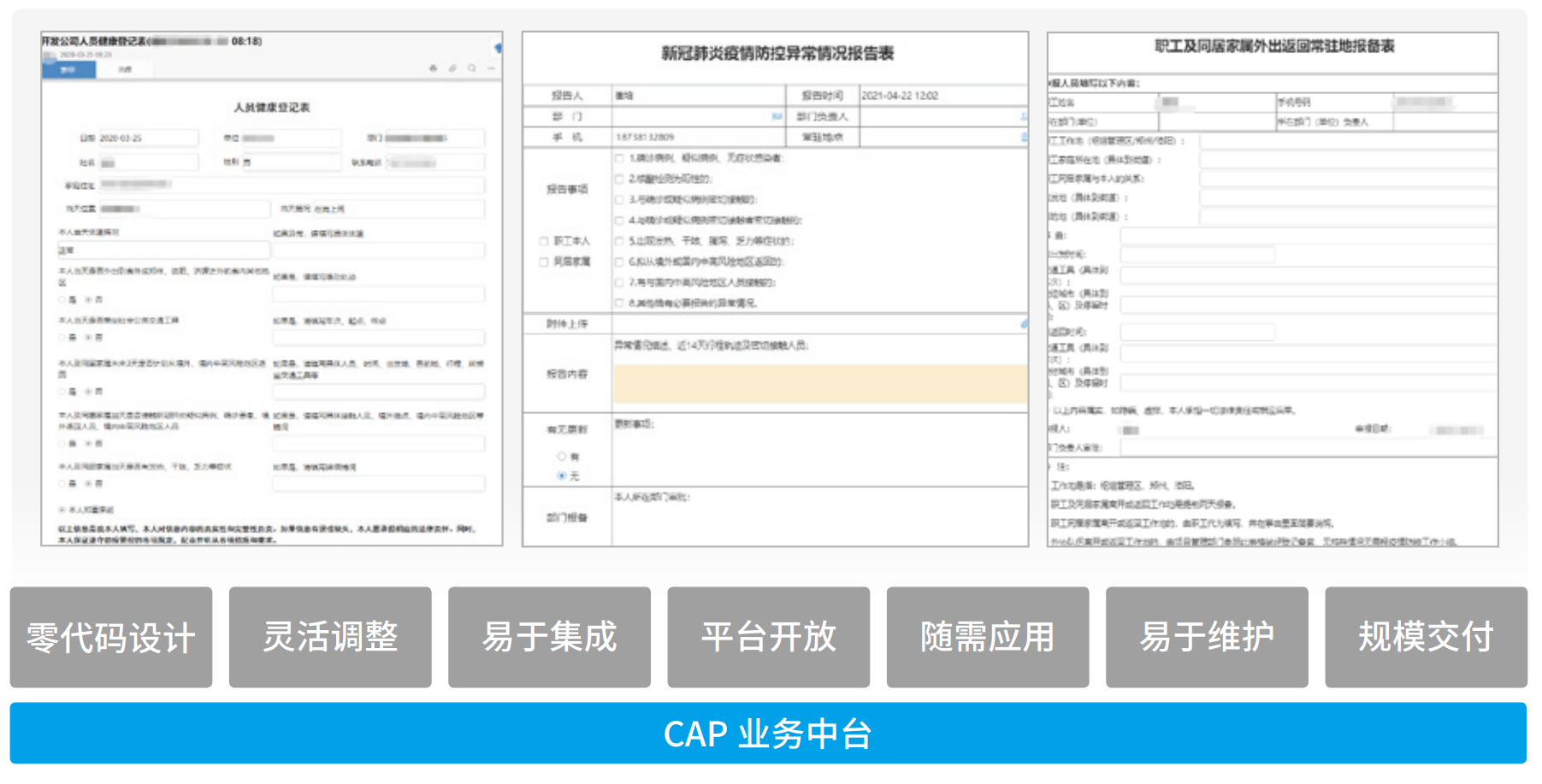The height and width of the screenshot is (784, 1542).
Task: Open the blue active tab in health form
Action: pyautogui.click(x=68, y=69)
